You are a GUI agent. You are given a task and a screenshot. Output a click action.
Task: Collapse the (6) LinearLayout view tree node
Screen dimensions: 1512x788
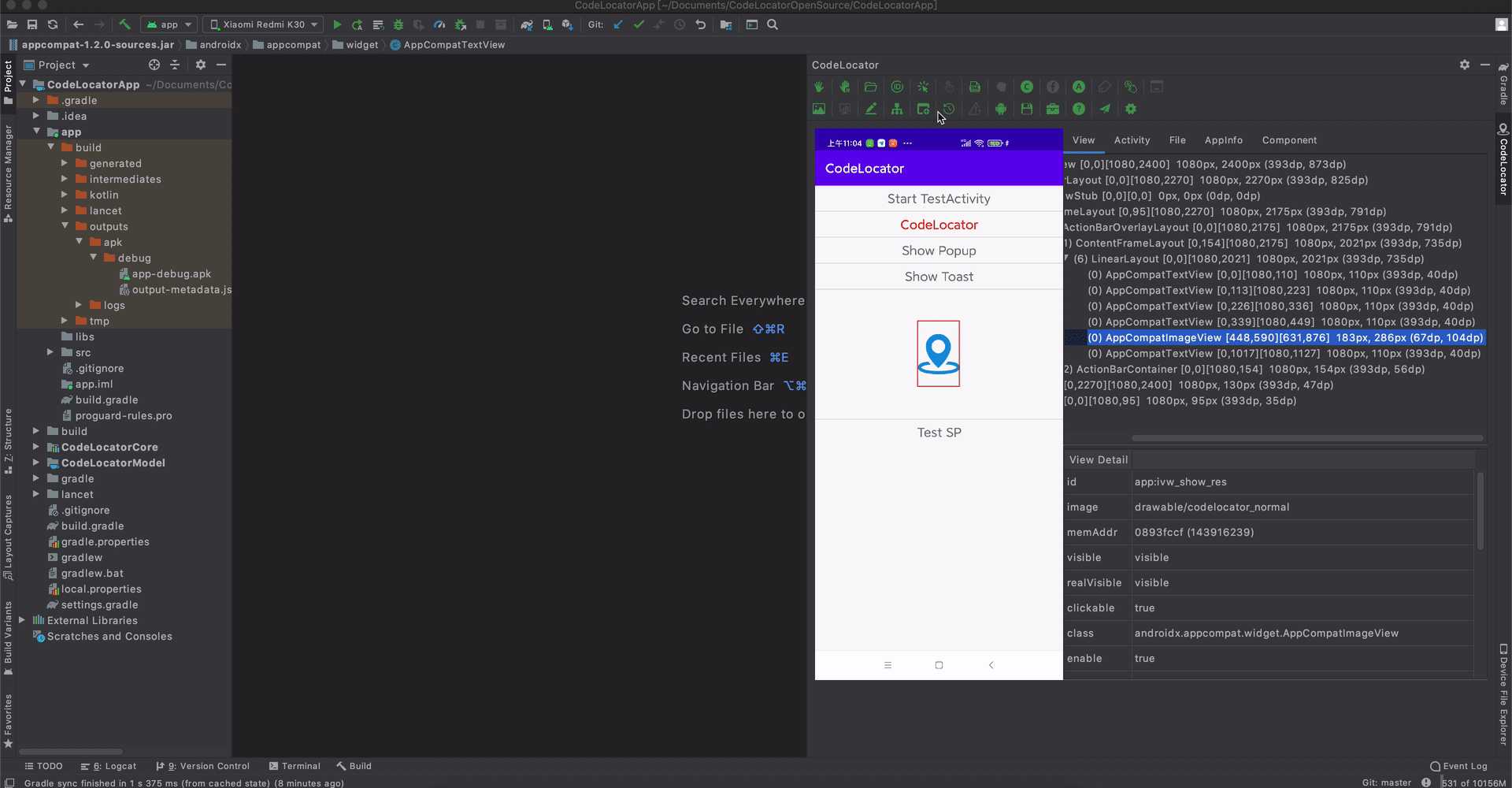pos(1066,258)
